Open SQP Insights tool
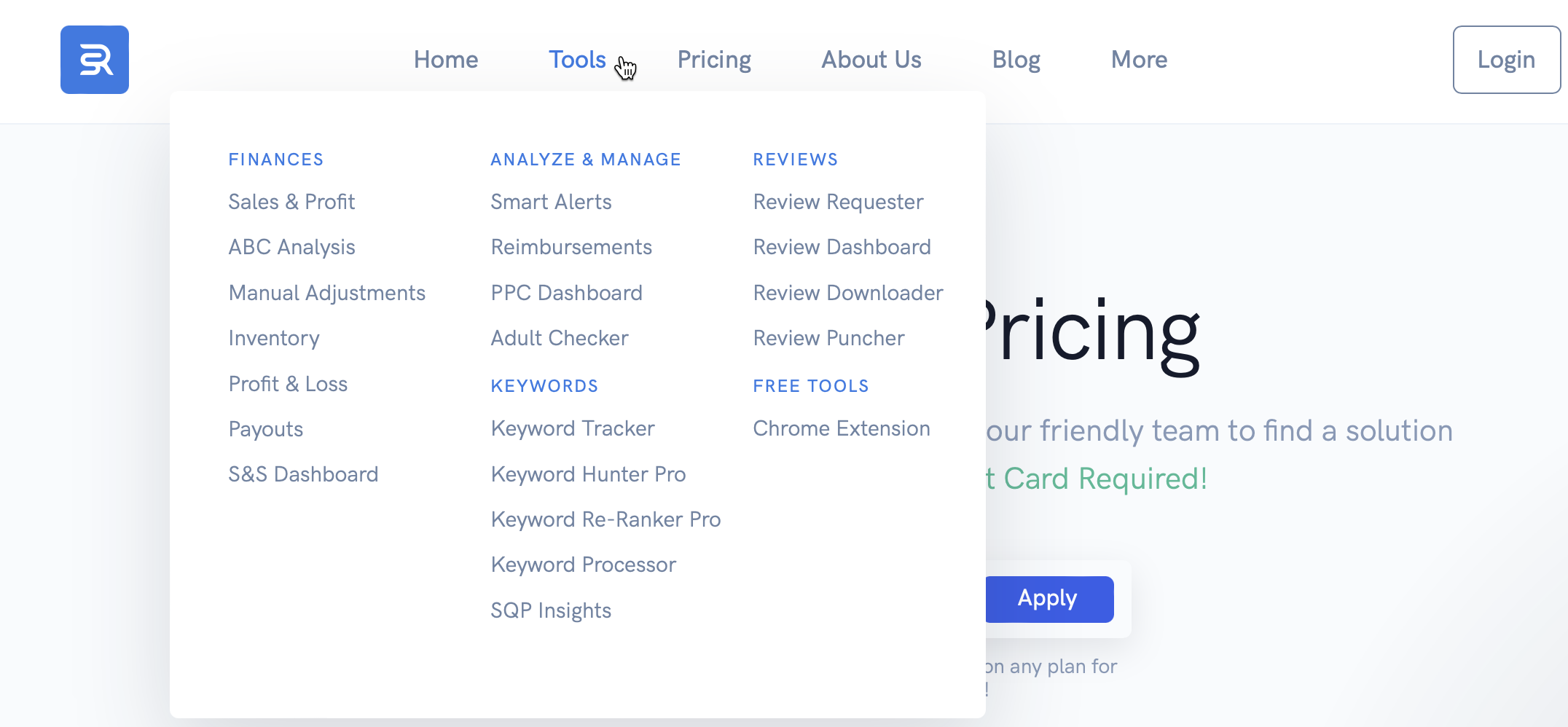 pos(551,610)
